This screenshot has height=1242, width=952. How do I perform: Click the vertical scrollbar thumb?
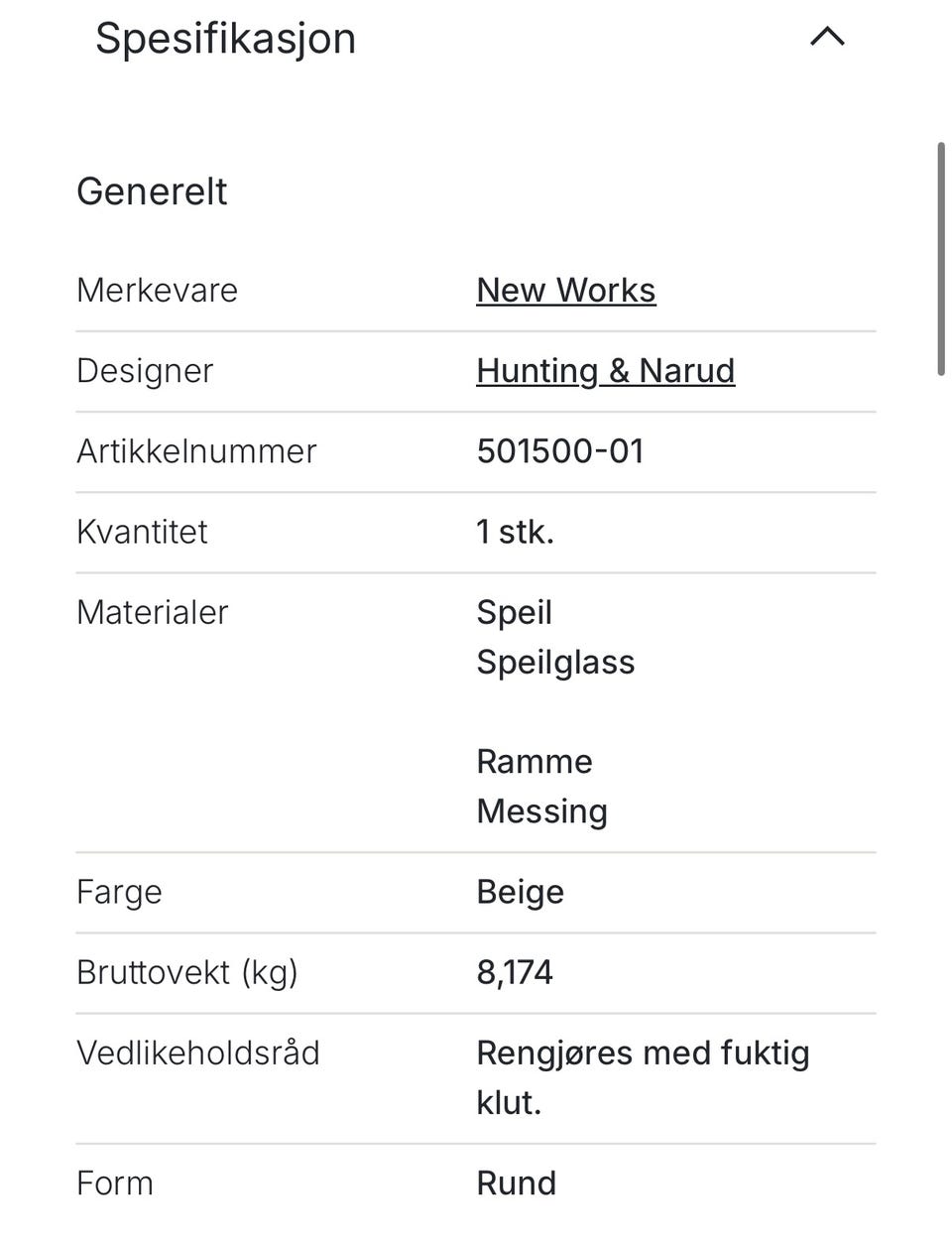pyautogui.click(x=940, y=258)
